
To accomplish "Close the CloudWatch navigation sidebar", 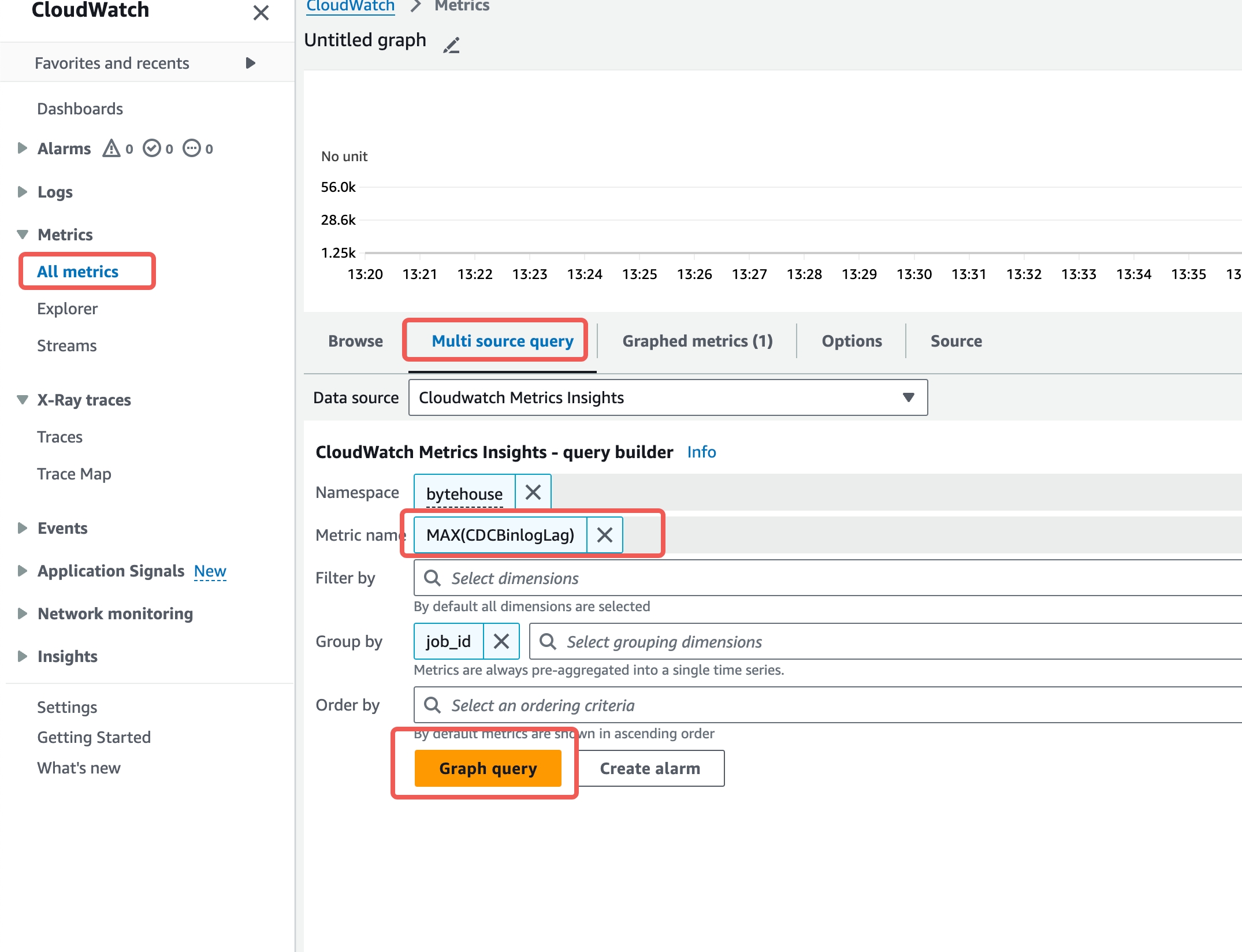I will coord(261,13).
